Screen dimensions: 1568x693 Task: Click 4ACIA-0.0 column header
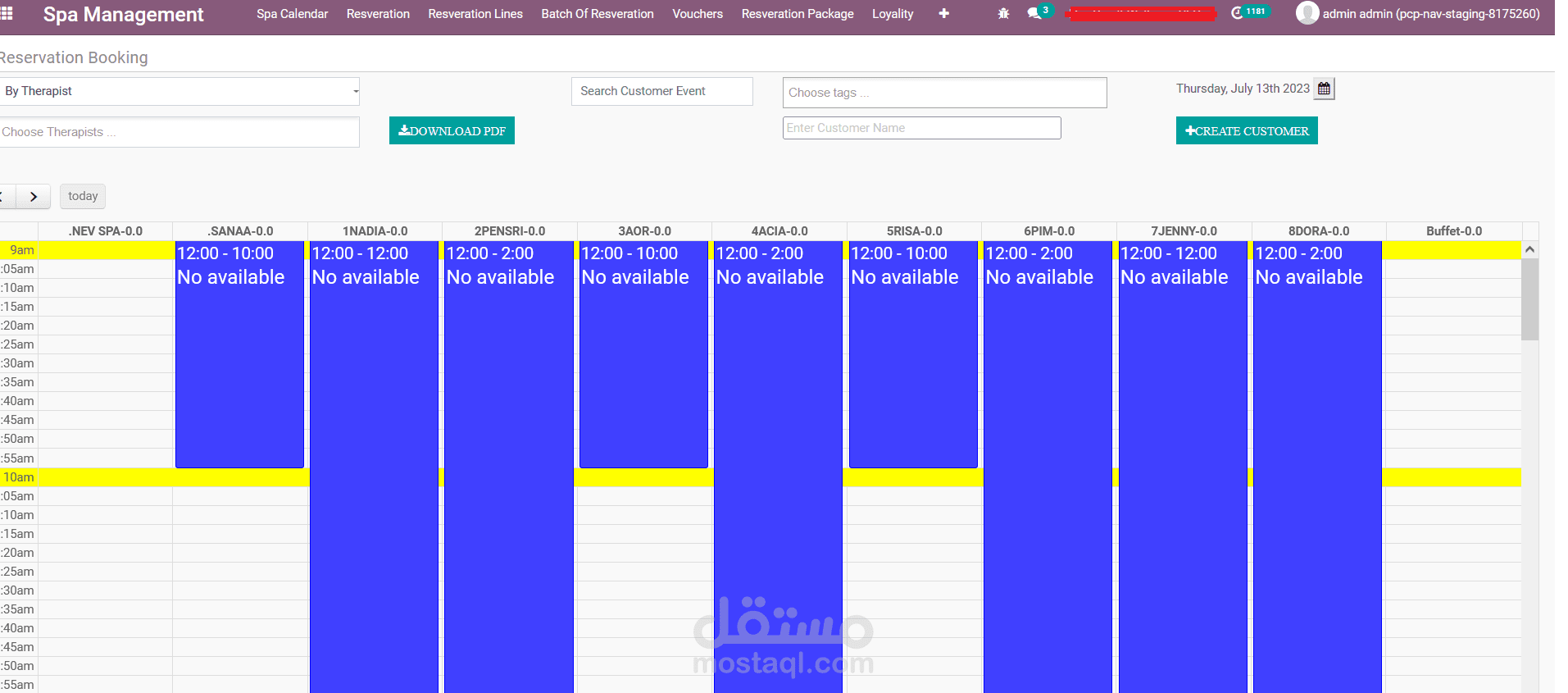(x=779, y=231)
